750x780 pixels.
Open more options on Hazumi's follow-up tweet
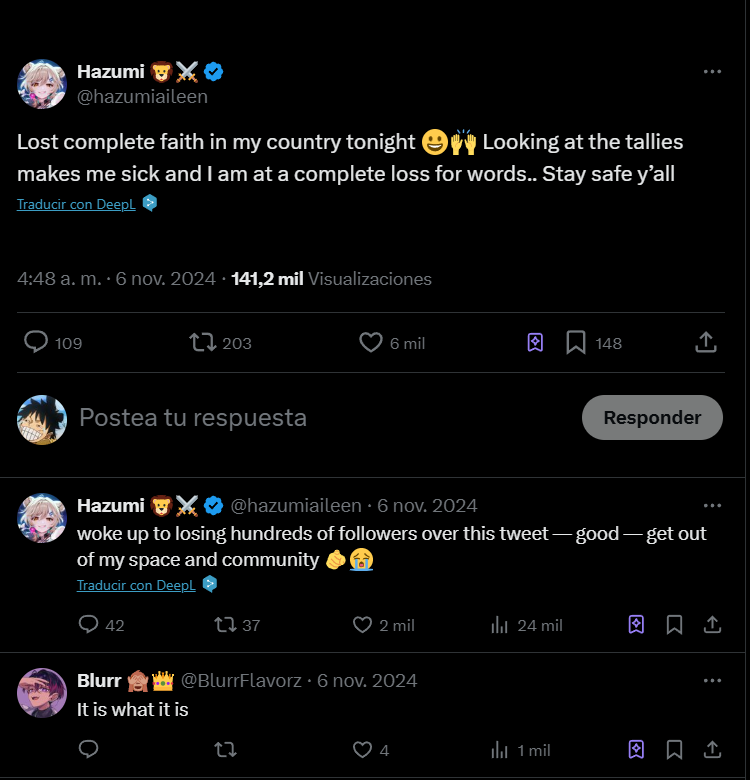tap(712, 505)
